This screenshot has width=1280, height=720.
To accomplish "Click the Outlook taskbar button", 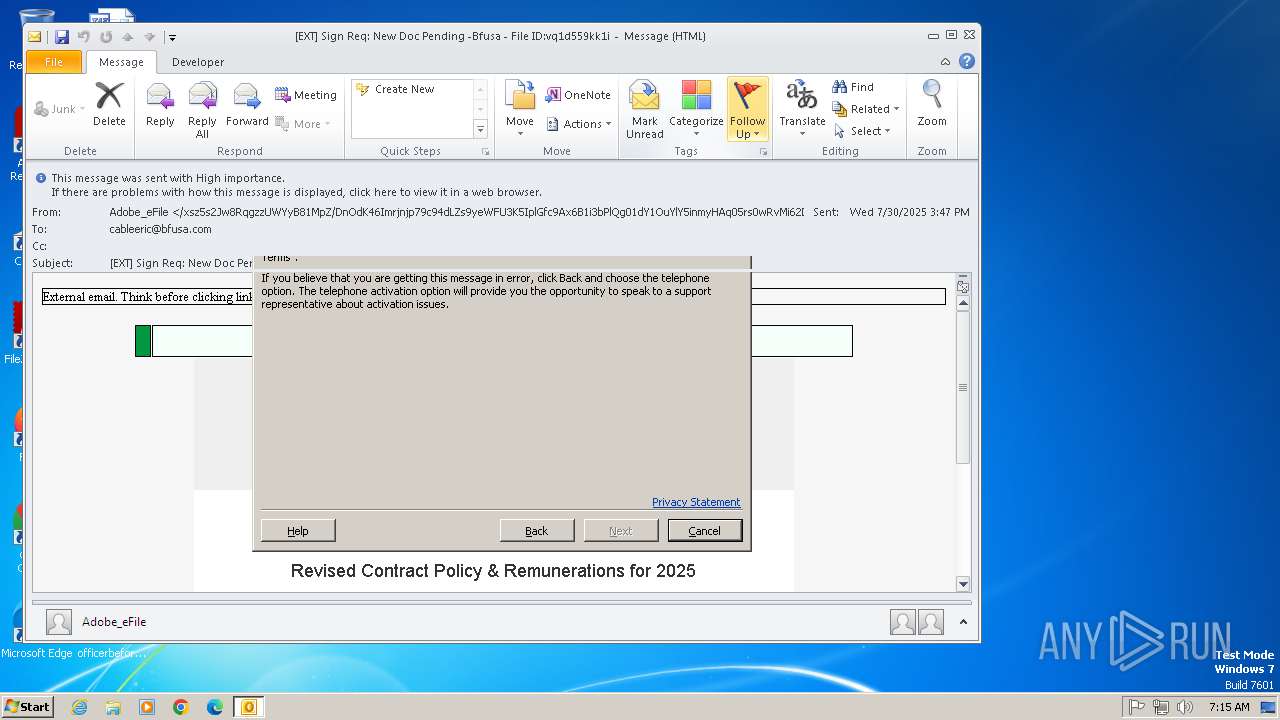I will click(248, 707).
